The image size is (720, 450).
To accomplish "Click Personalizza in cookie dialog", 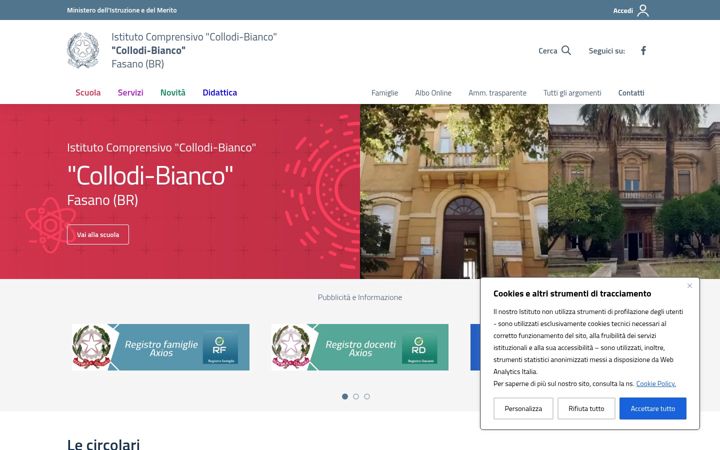I will pos(523,408).
